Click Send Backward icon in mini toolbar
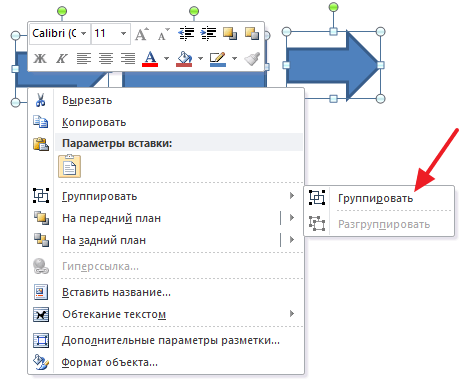Image resolution: width=462 pixels, height=382 pixels. (252, 34)
